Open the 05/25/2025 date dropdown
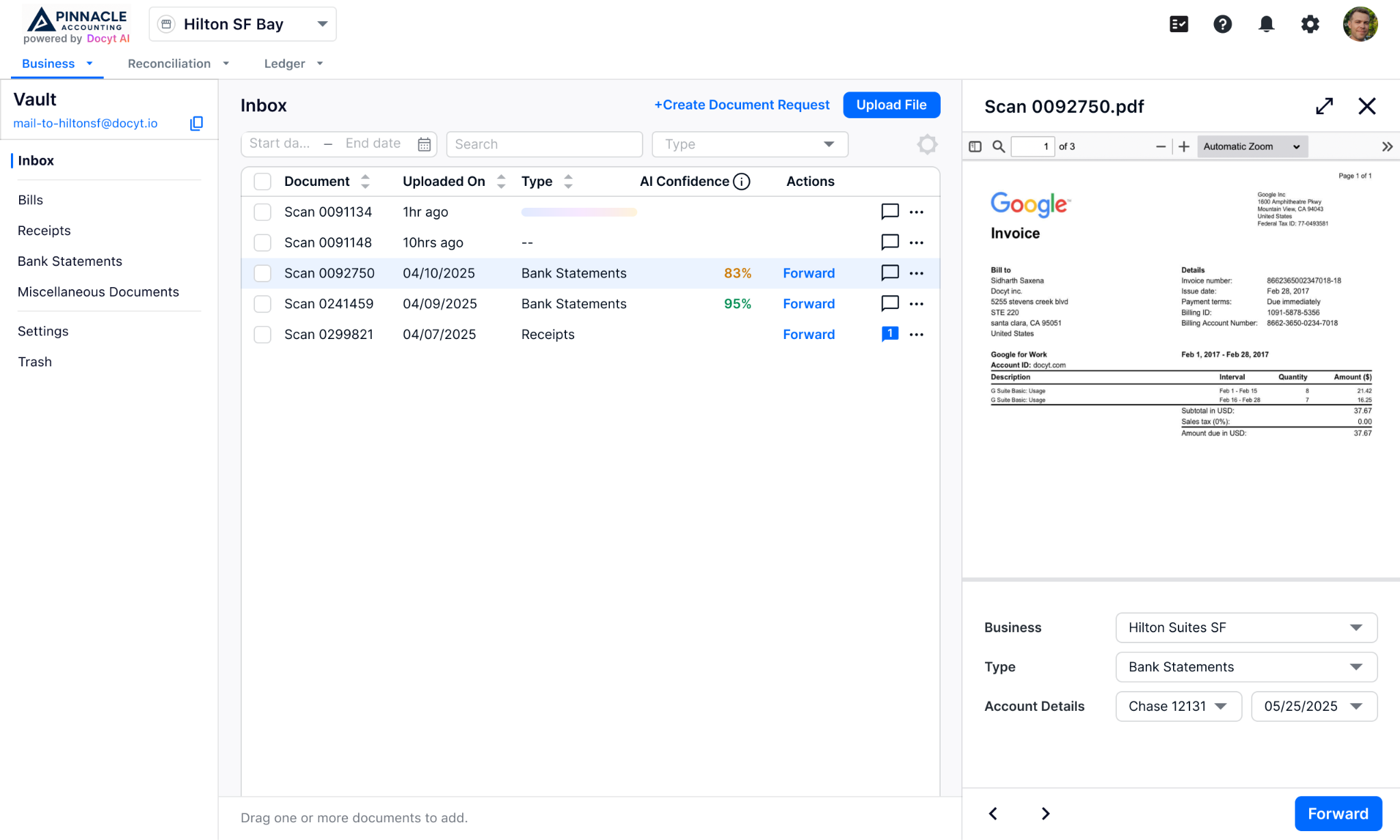 point(1314,706)
